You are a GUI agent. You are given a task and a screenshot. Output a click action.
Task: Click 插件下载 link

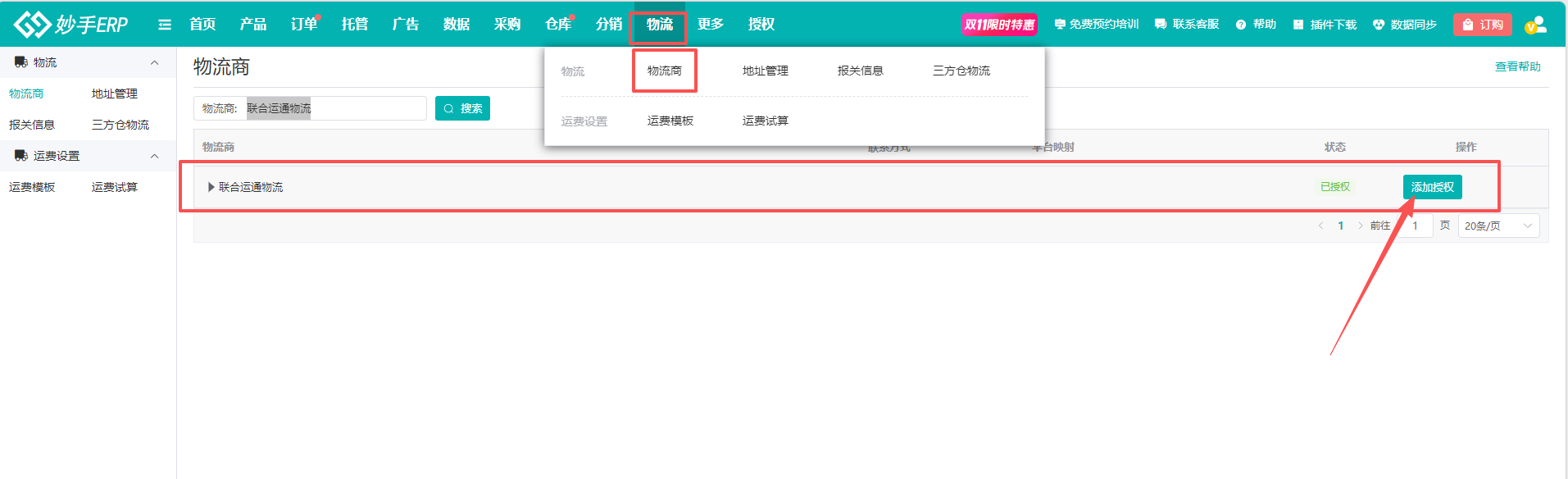(x=1325, y=25)
